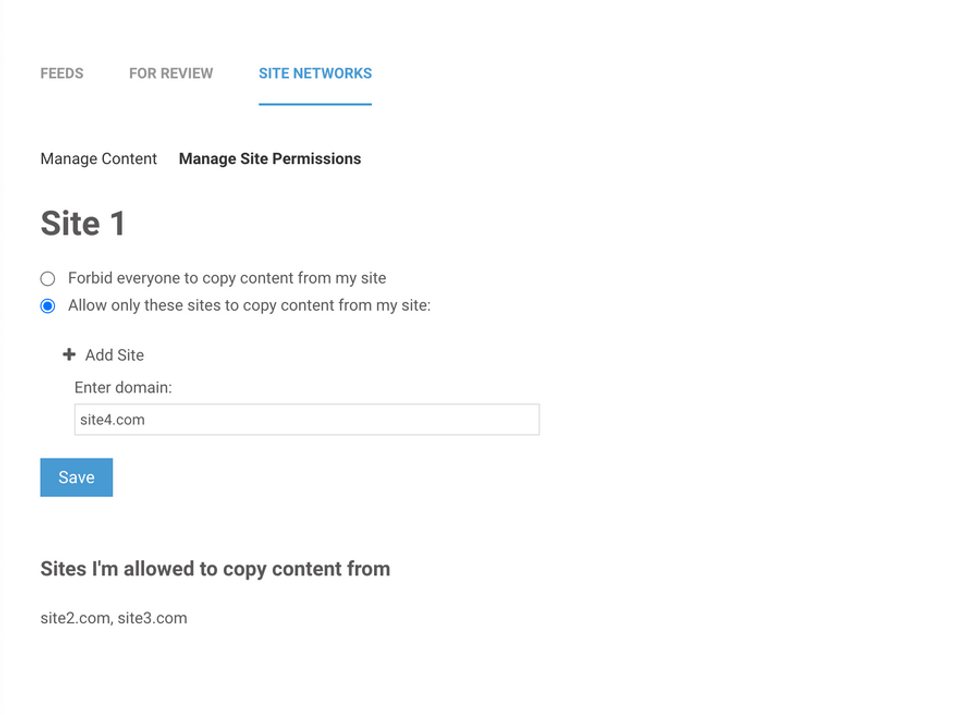The height and width of the screenshot is (714, 980).
Task: Click the site3.com entry in the allowed list
Action: 152,618
